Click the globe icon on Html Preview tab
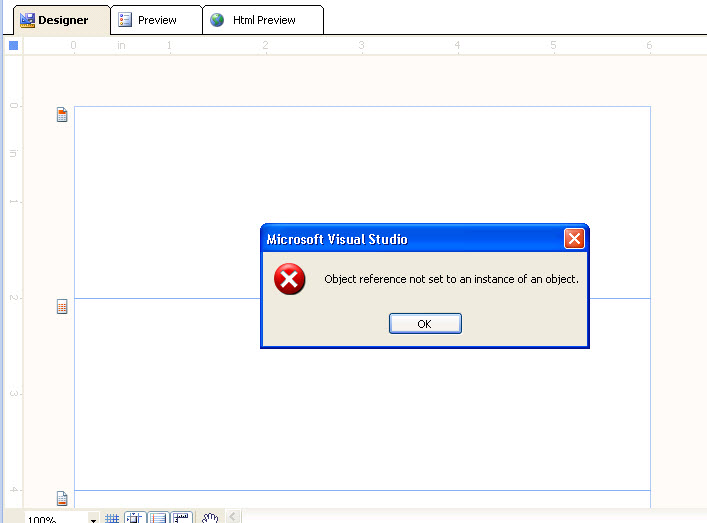 pos(217,20)
